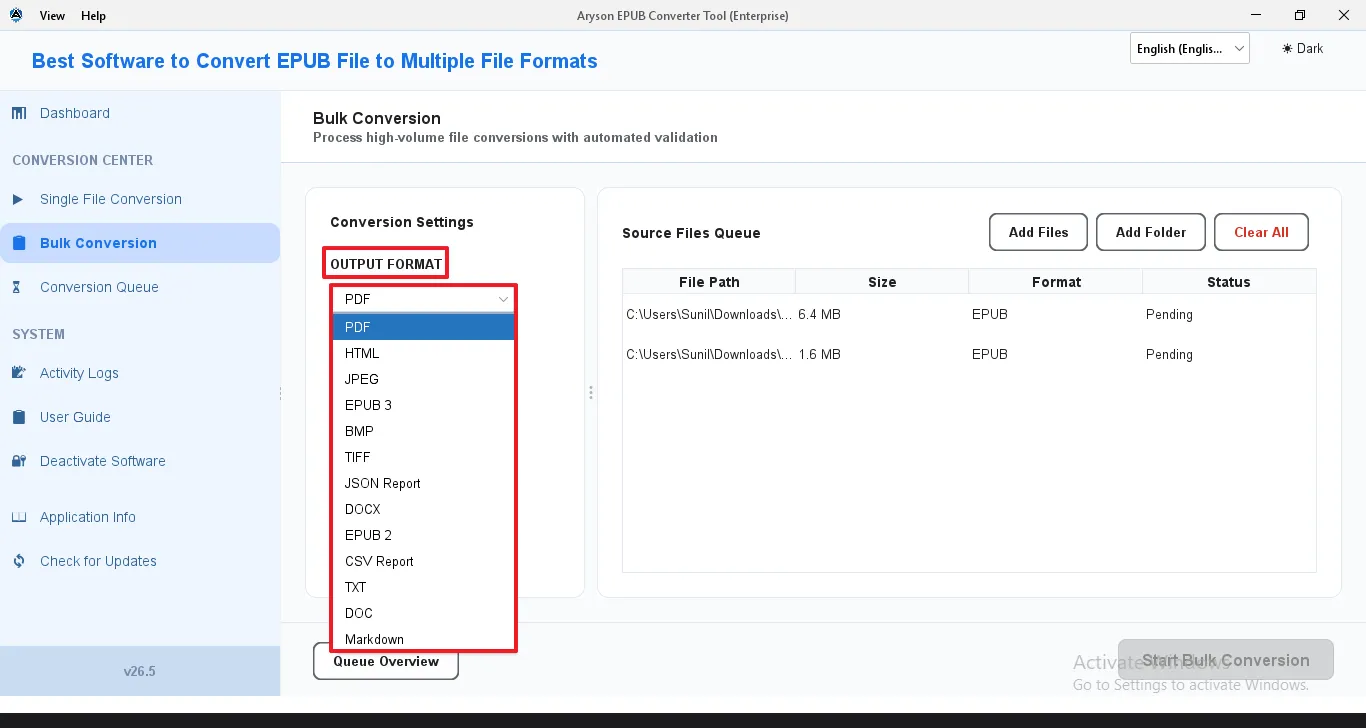The image size is (1366, 728).
Task: Select the file path in the 6.4 MB row
Action: (x=708, y=314)
